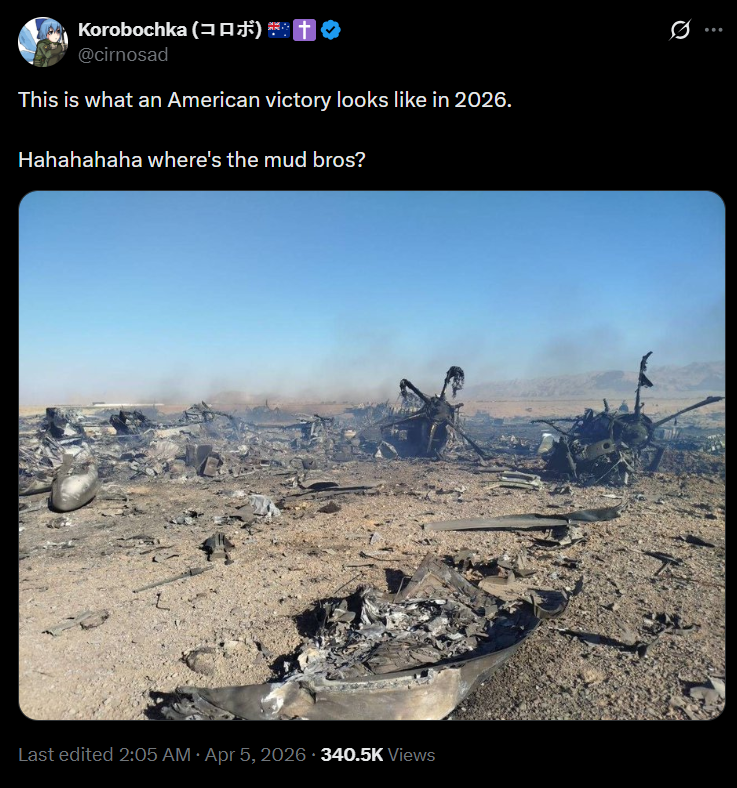Open the Grok explain icon
Viewport: 737px width, 788px height.
pyautogui.click(x=680, y=30)
